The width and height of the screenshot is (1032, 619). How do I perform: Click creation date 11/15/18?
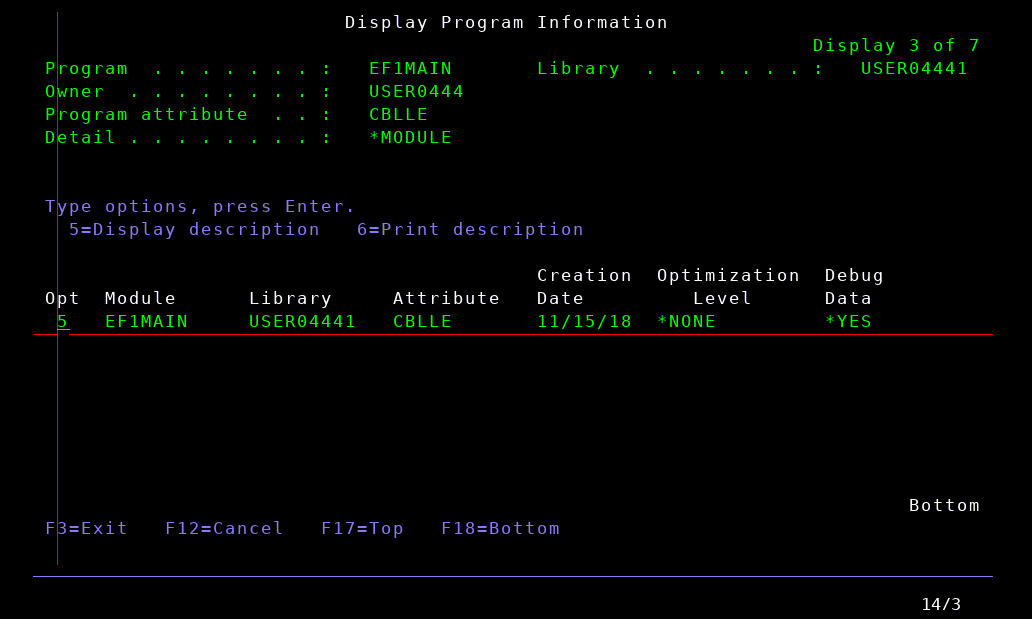click(584, 321)
